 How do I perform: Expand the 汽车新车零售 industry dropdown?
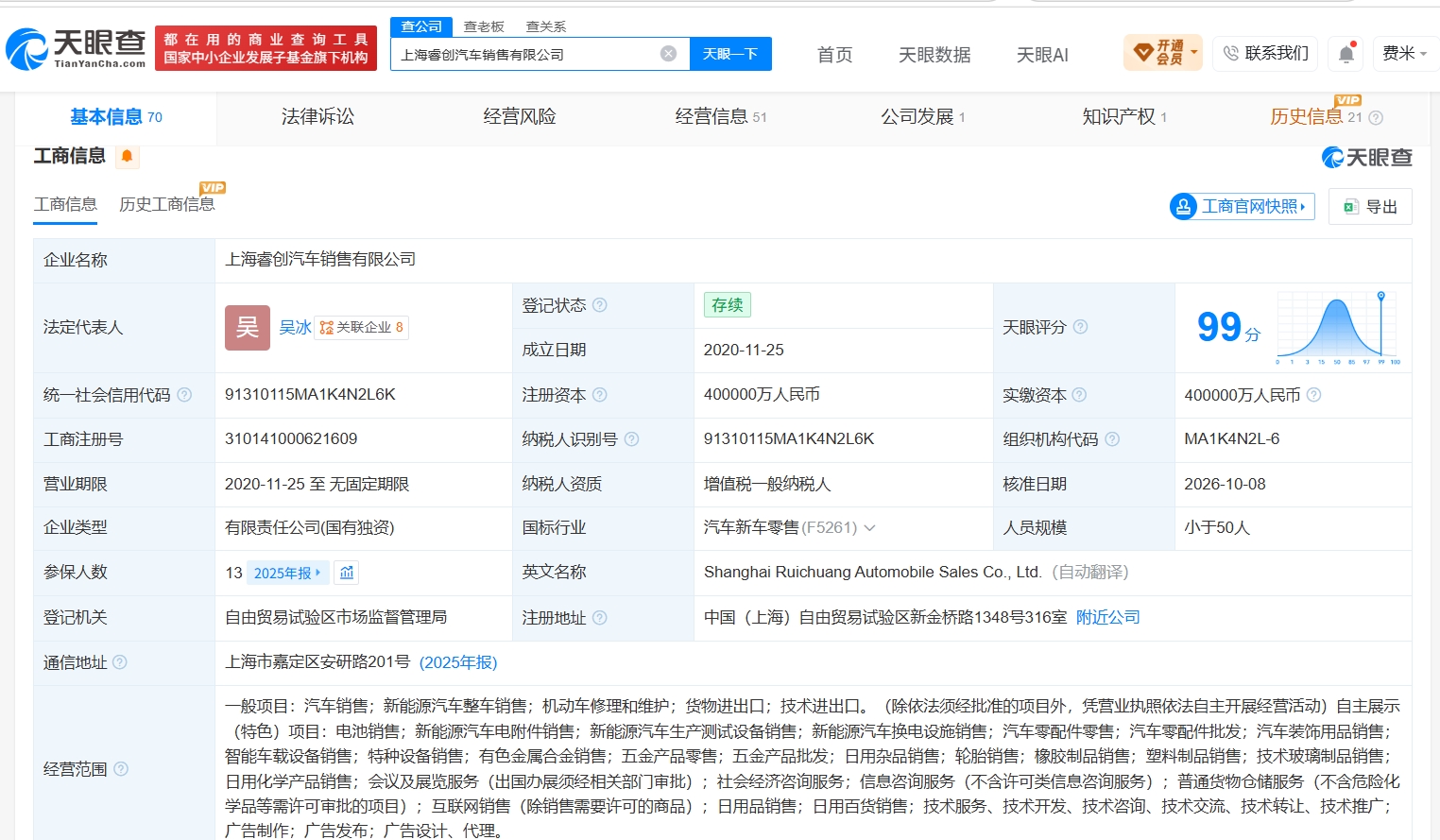pos(869,527)
